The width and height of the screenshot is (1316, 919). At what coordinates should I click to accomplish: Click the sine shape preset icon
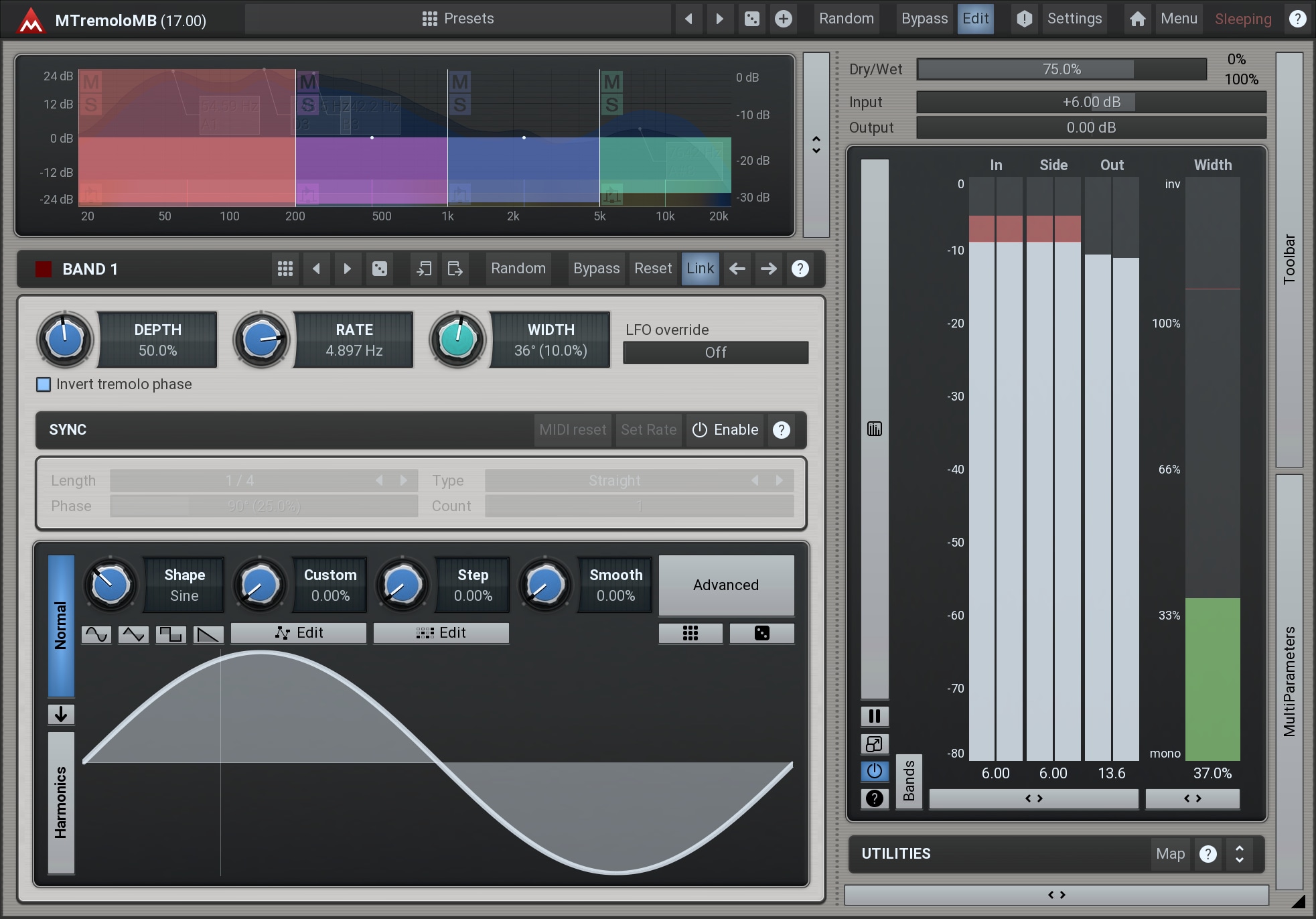(96, 634)
